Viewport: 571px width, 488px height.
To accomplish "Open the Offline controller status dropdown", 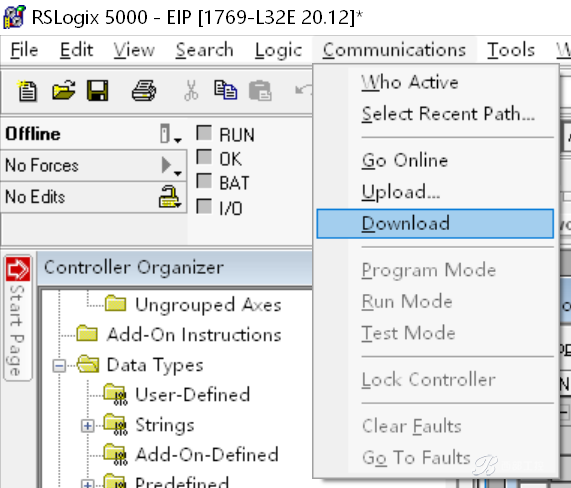I will 170,134.
